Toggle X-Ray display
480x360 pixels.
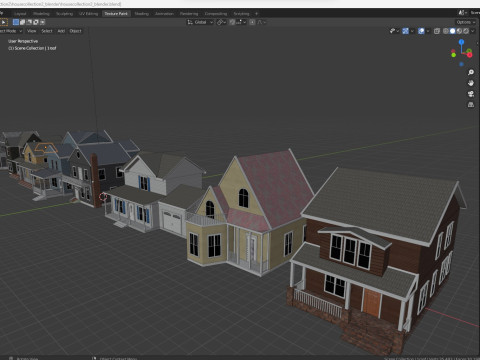[x=437, y=31]
